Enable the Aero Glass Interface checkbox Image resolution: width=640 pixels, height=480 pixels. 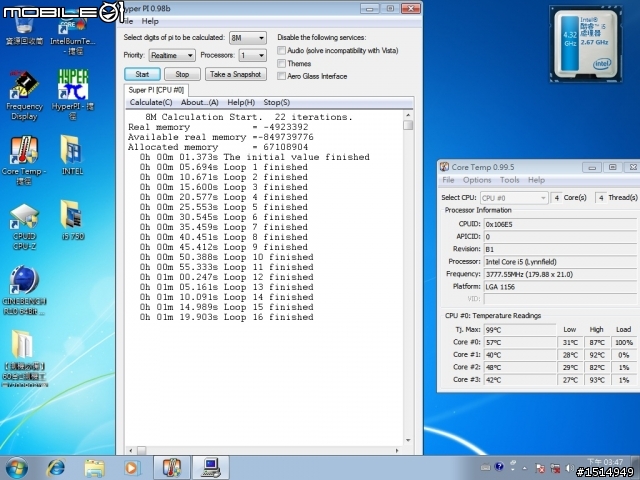(x=281, y=76)
